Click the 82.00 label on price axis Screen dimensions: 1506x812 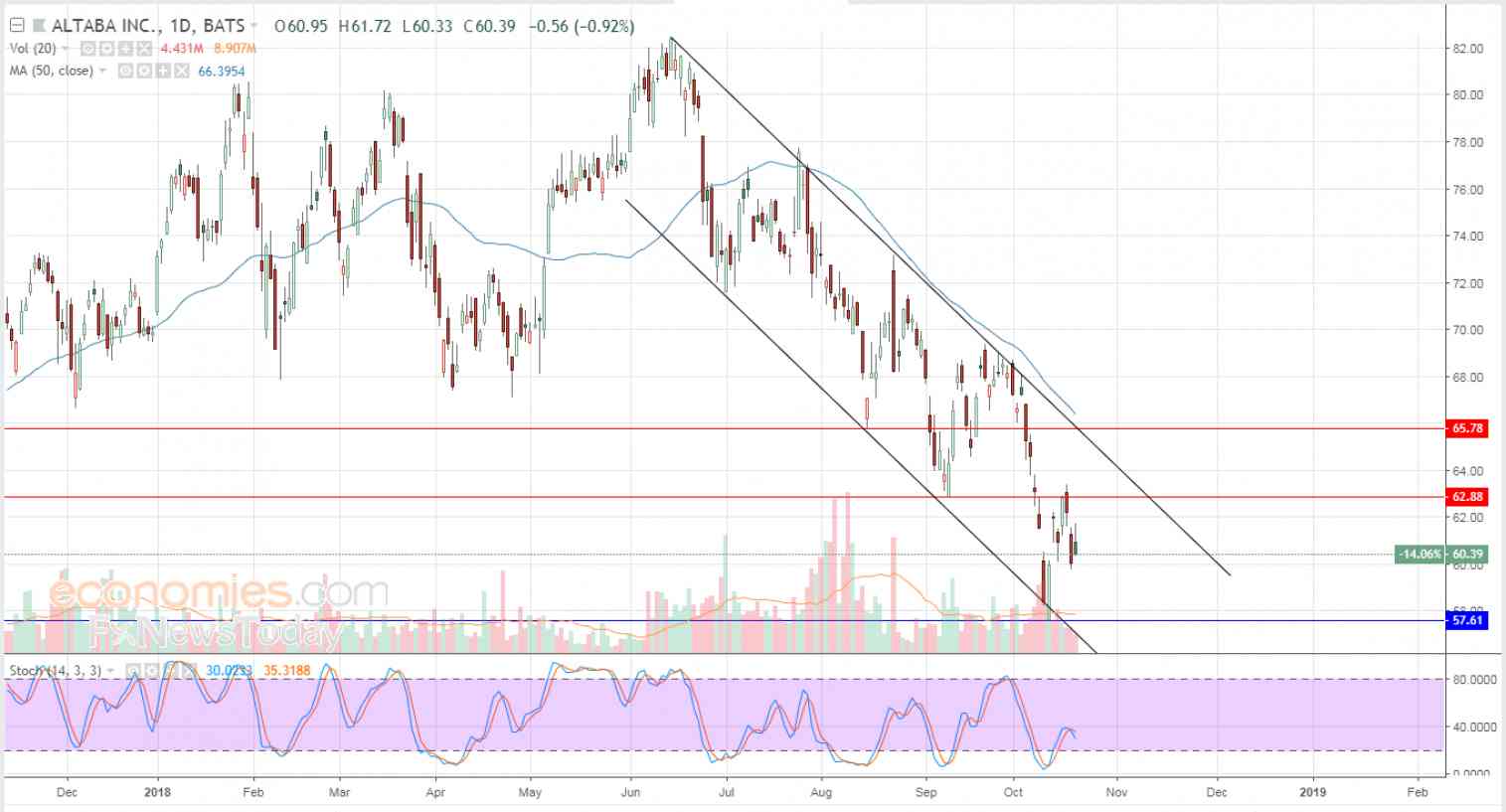(1467, 49)
